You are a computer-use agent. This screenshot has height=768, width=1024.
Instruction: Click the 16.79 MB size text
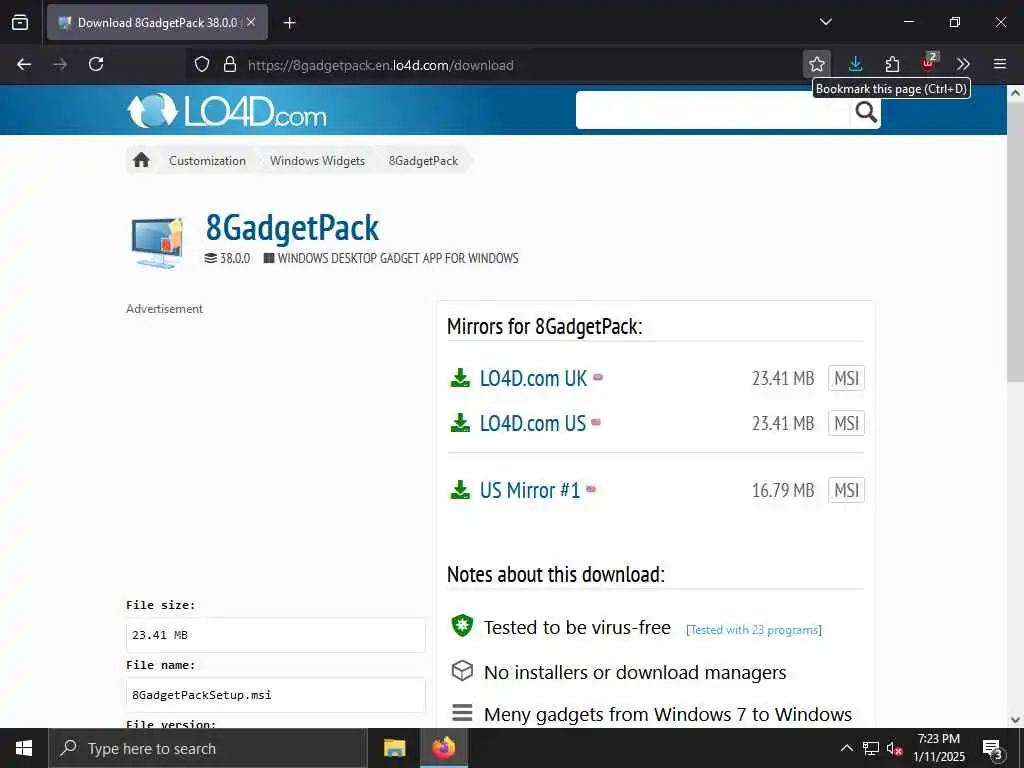pos(782,490)
